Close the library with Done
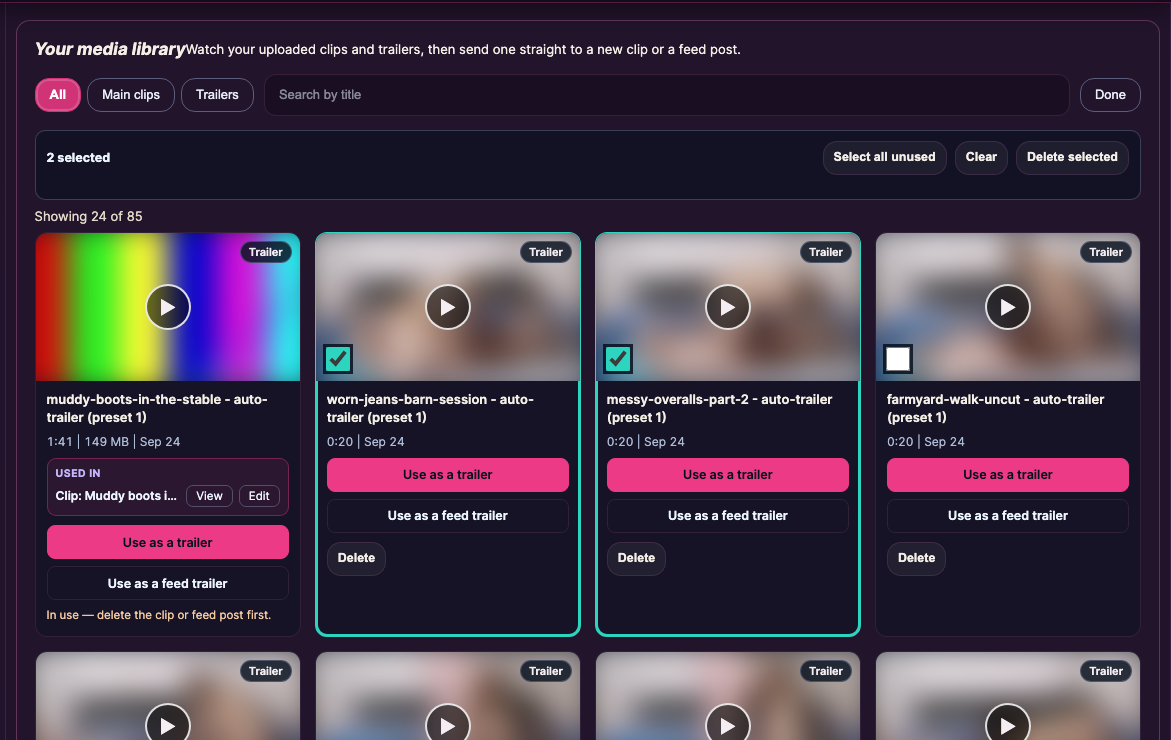 click(1110, 95)
